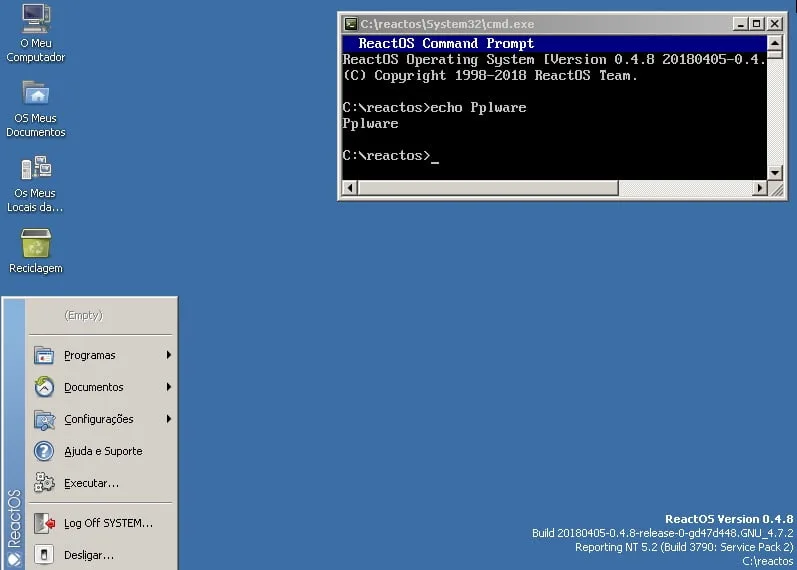Click the Documentos clock icon in Start menu
The image size is (797, 570).
click(x=44, y=387)
